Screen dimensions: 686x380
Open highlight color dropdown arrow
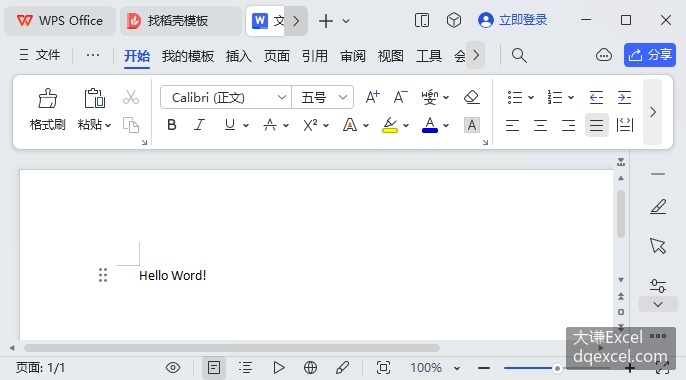point(406,126)
